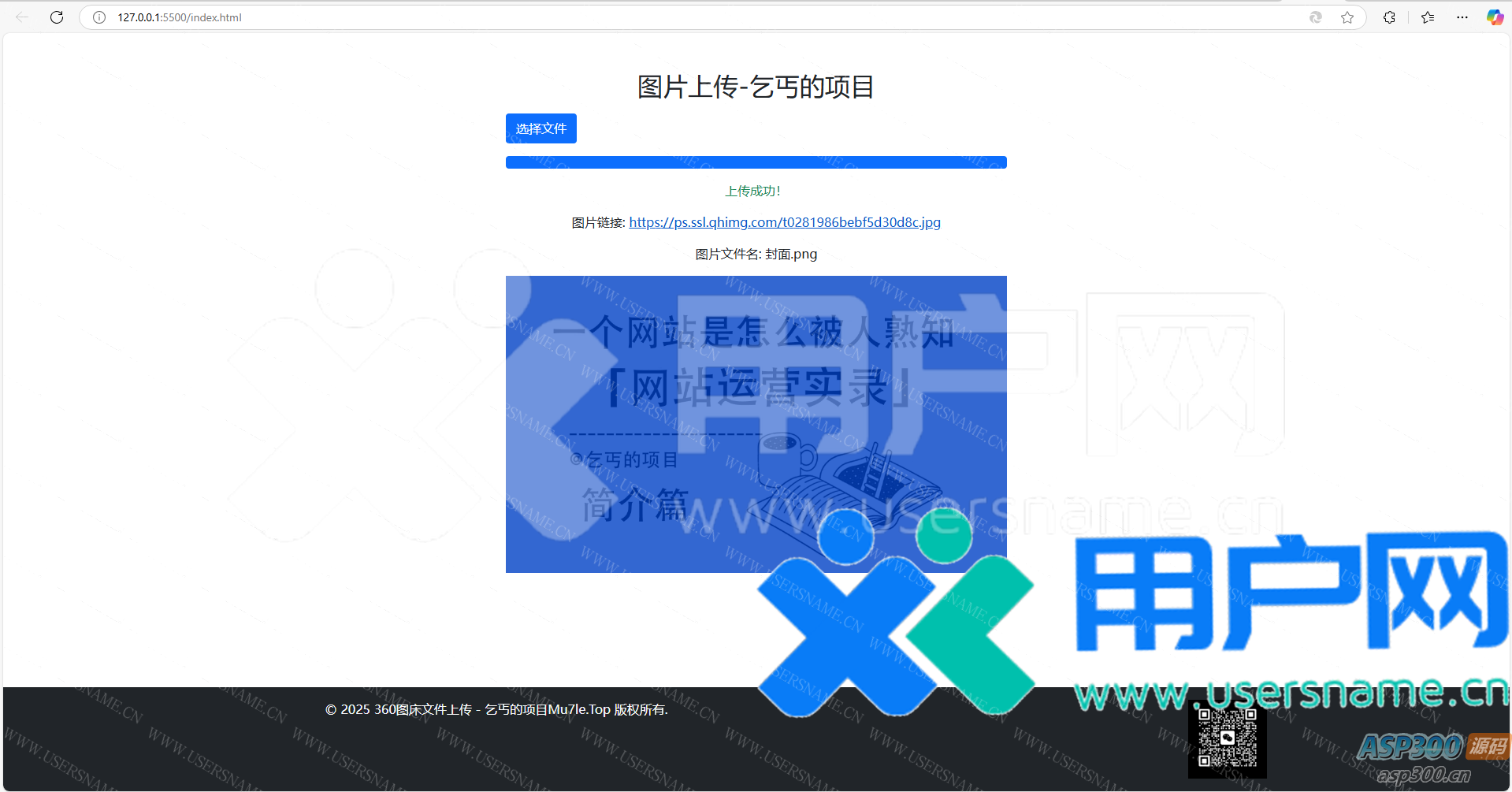The width and height of the screenshot is (1512, 792).
Task: Click the page title 图片上传-乞丐的项目
Action: (756, 87)
